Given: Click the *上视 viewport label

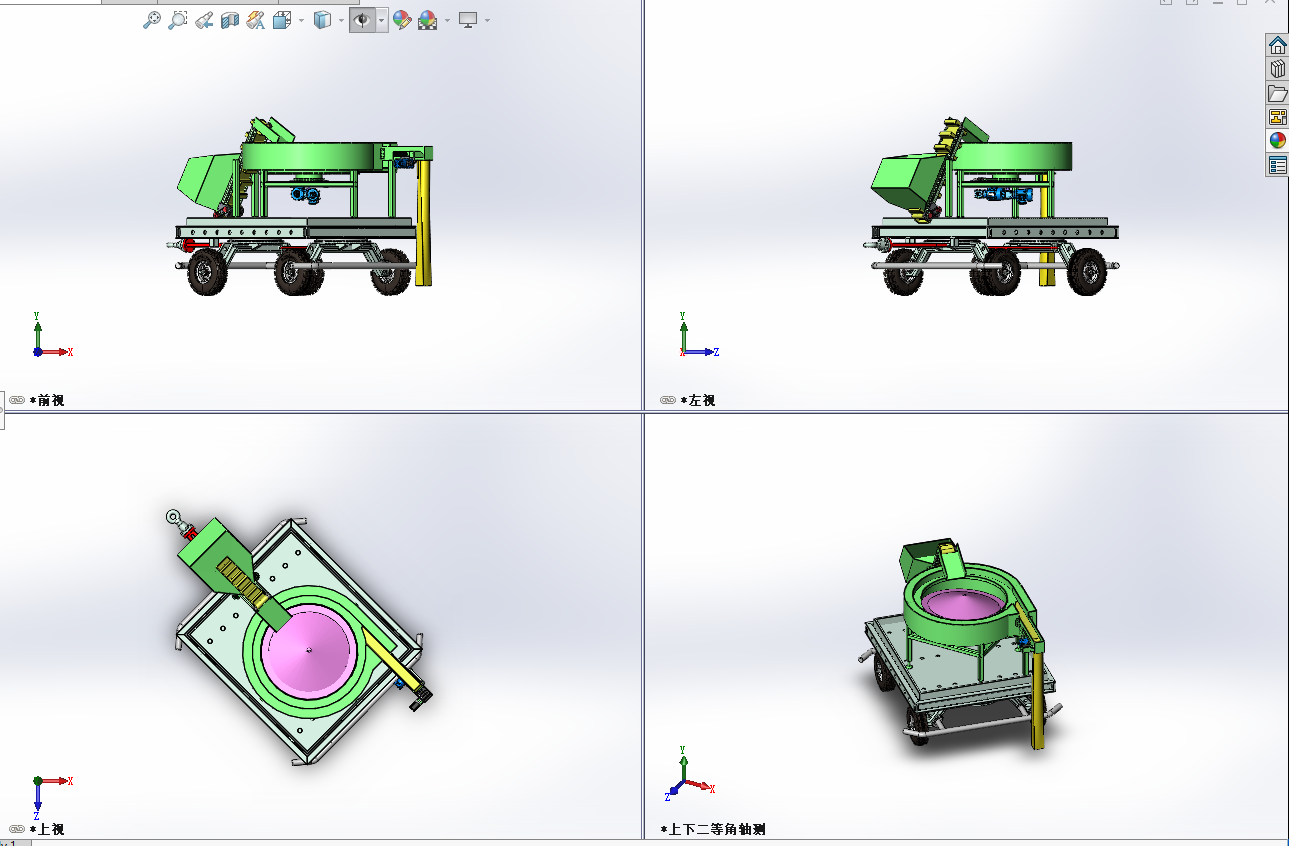Looking at the screenshot, I should (x=47, y=829).
